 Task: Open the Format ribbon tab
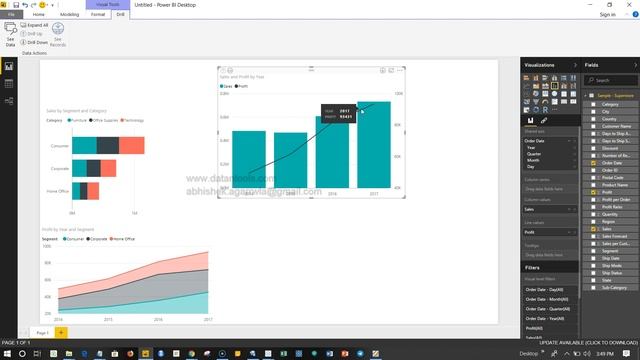coord(98,14)
